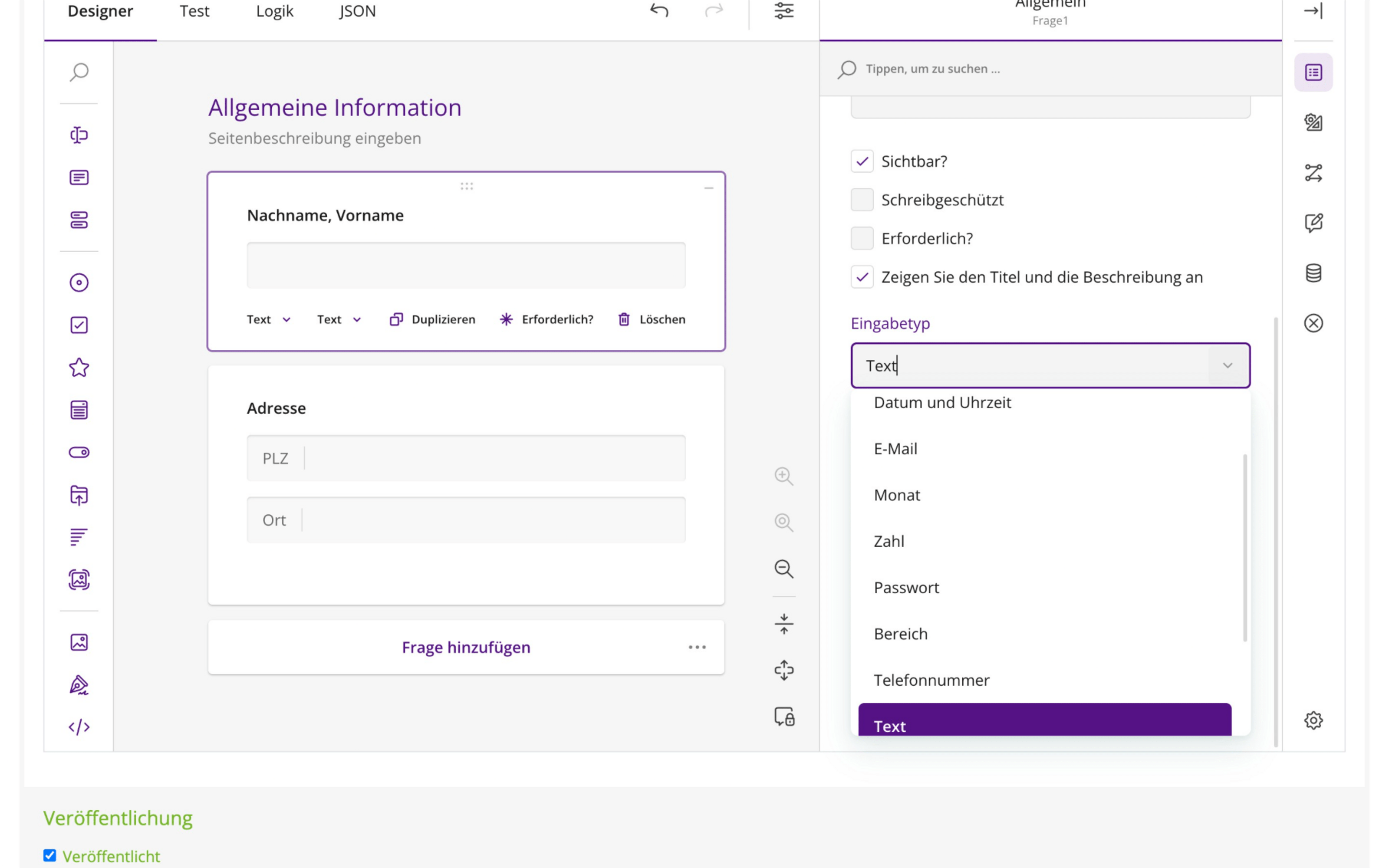Click the property search field

(x=1050, y=69)
